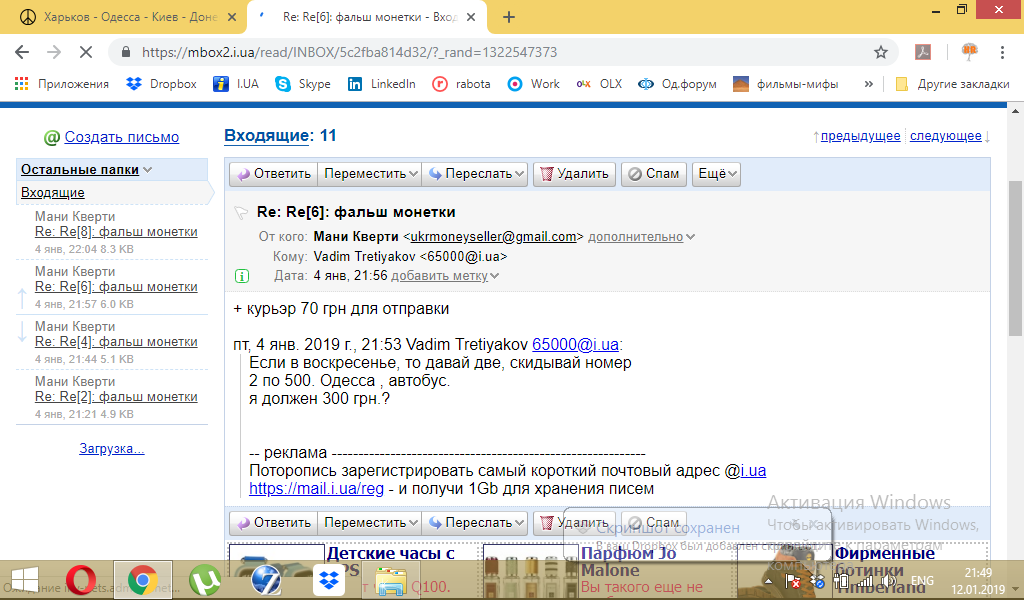Click sender address ukrmoneyseller@gmail.com
This screenshot has width=1024, height=600.
(493, 237)
